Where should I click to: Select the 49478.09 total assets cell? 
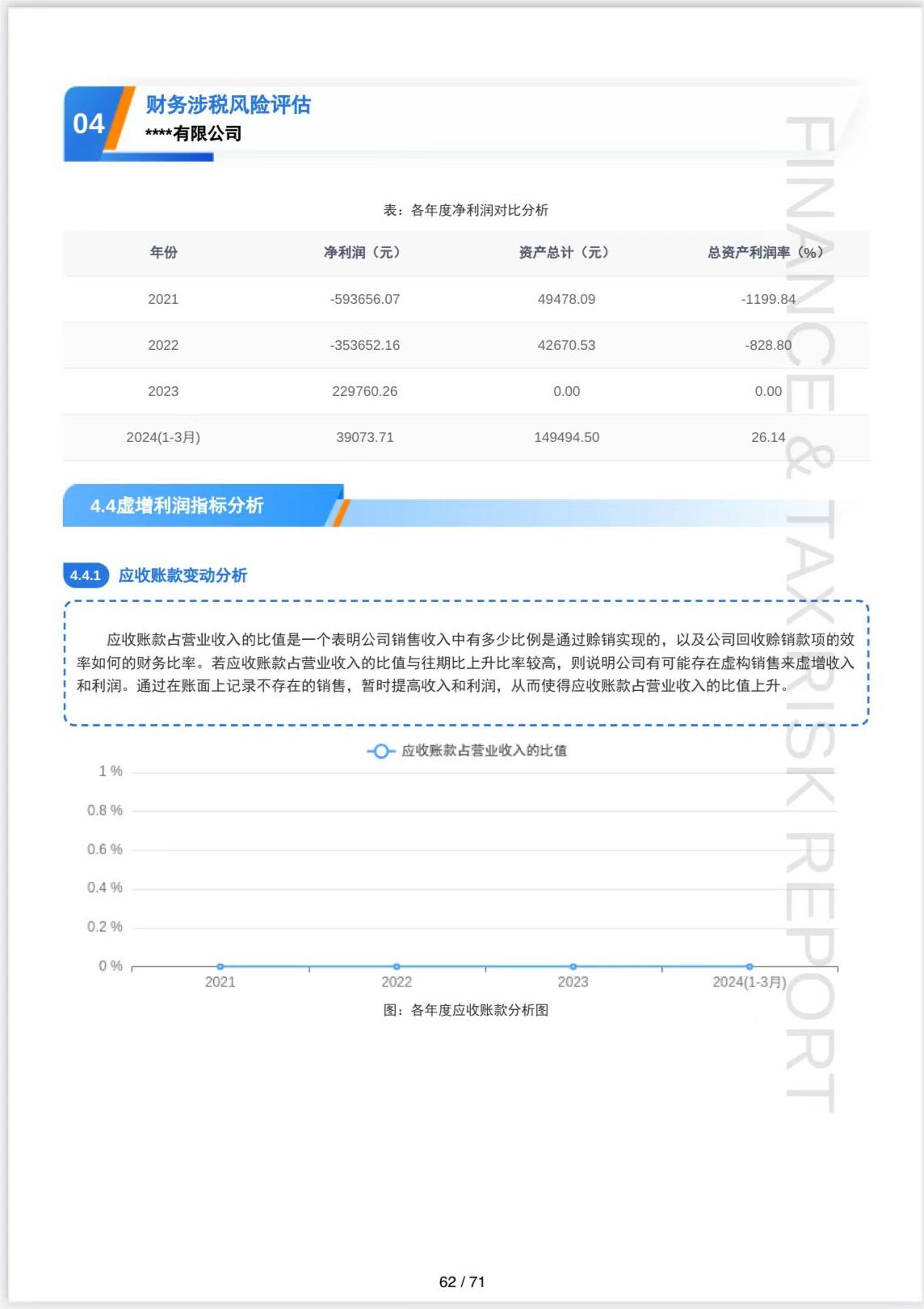point(567,299)
